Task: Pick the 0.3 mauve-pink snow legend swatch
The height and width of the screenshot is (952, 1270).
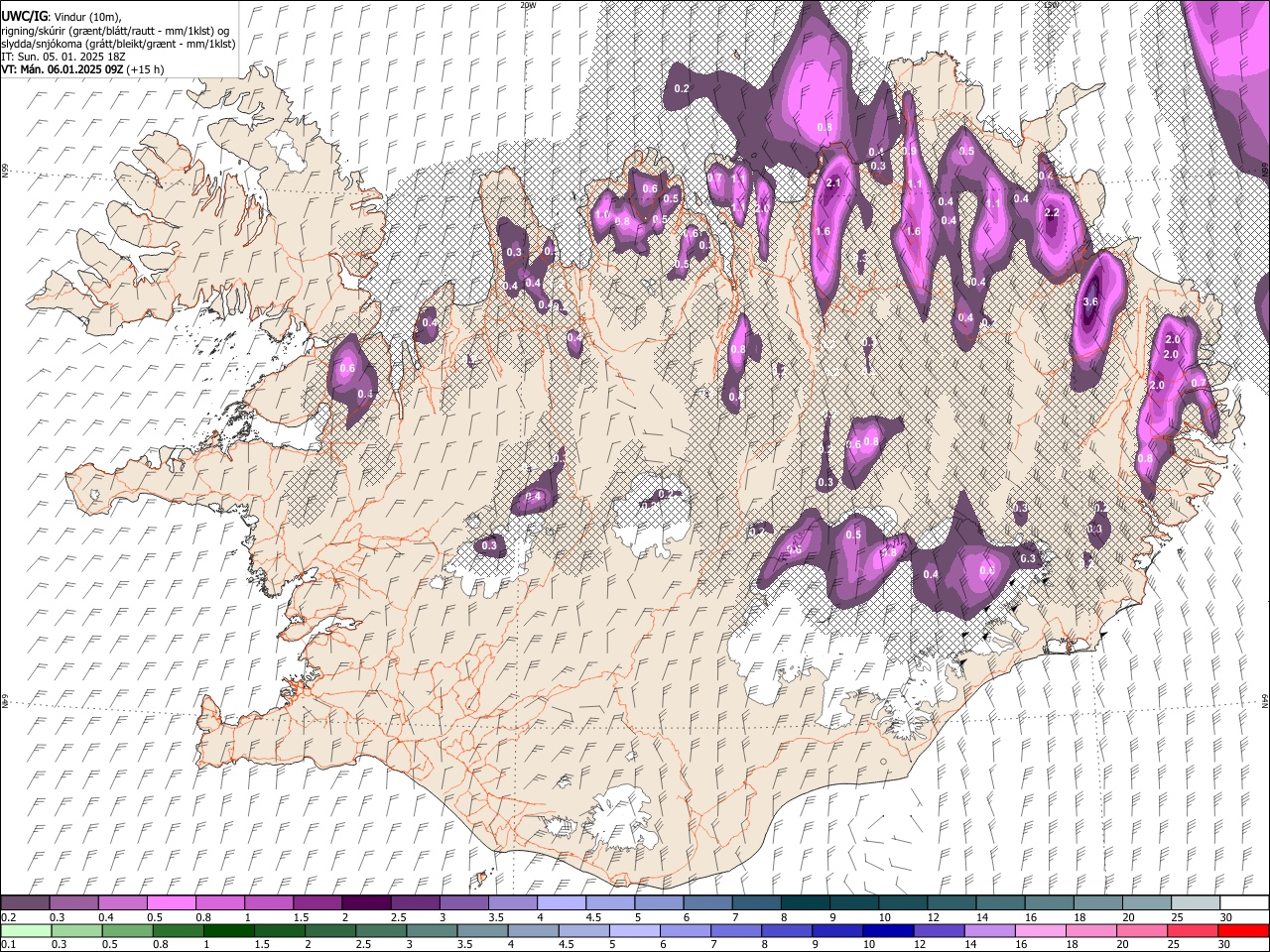Action: pos(73,902)
